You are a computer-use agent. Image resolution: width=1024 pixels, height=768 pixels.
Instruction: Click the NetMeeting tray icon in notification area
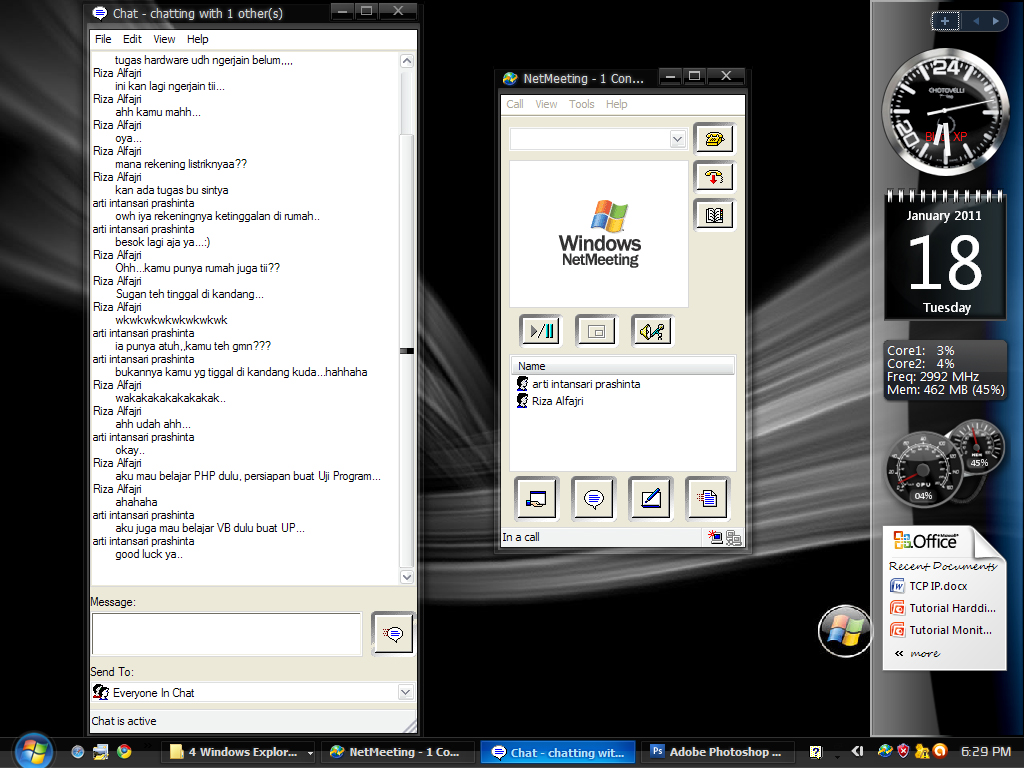coord(885,752)
